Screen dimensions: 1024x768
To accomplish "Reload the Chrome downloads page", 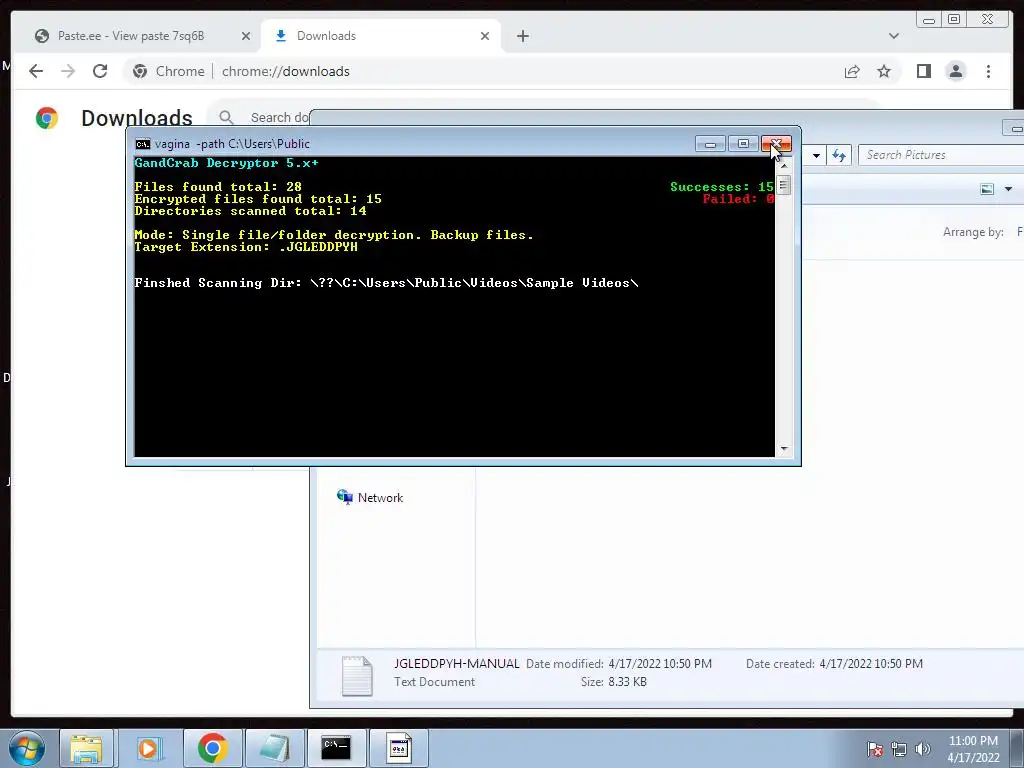I will point(100,71).
